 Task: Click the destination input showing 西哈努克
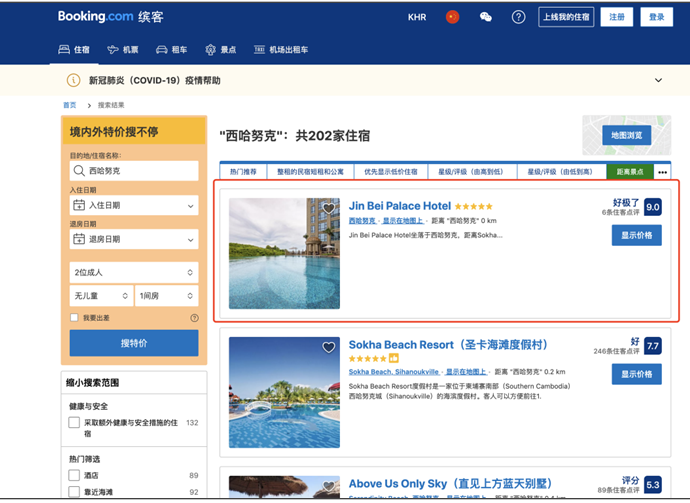(133, 171)
